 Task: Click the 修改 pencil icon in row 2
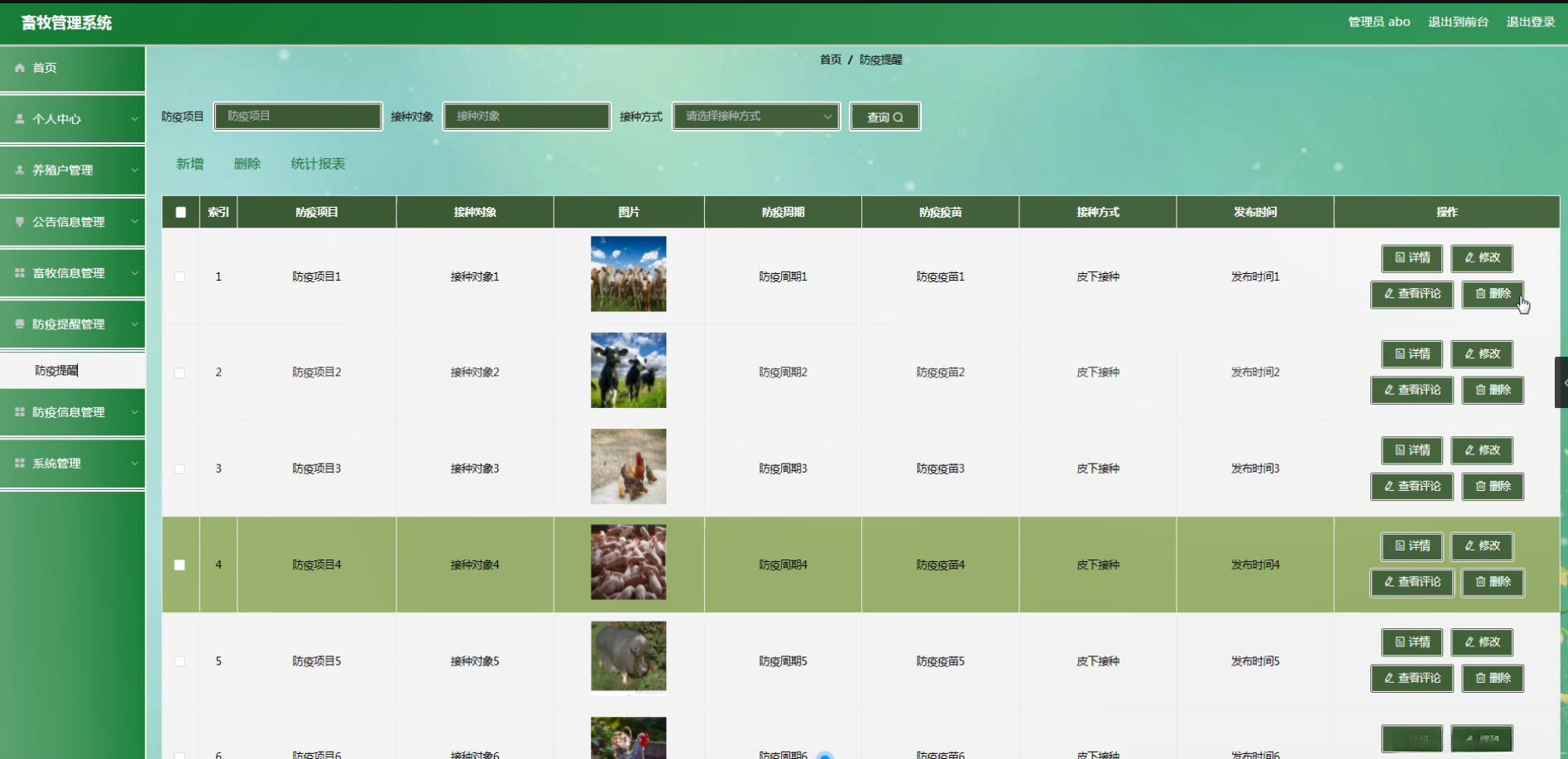(x=1470, y=354)
